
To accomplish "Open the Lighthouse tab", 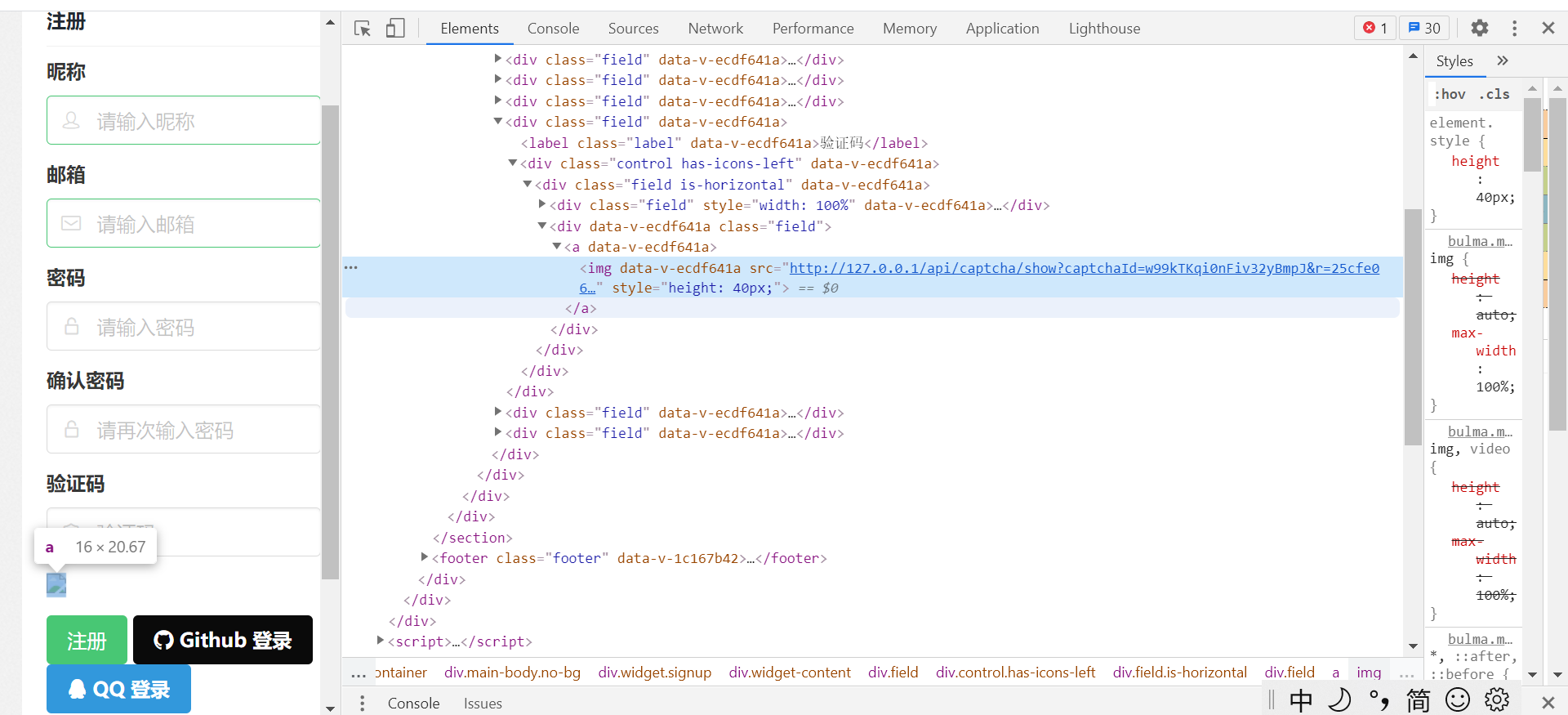I will coord(1104,29).
